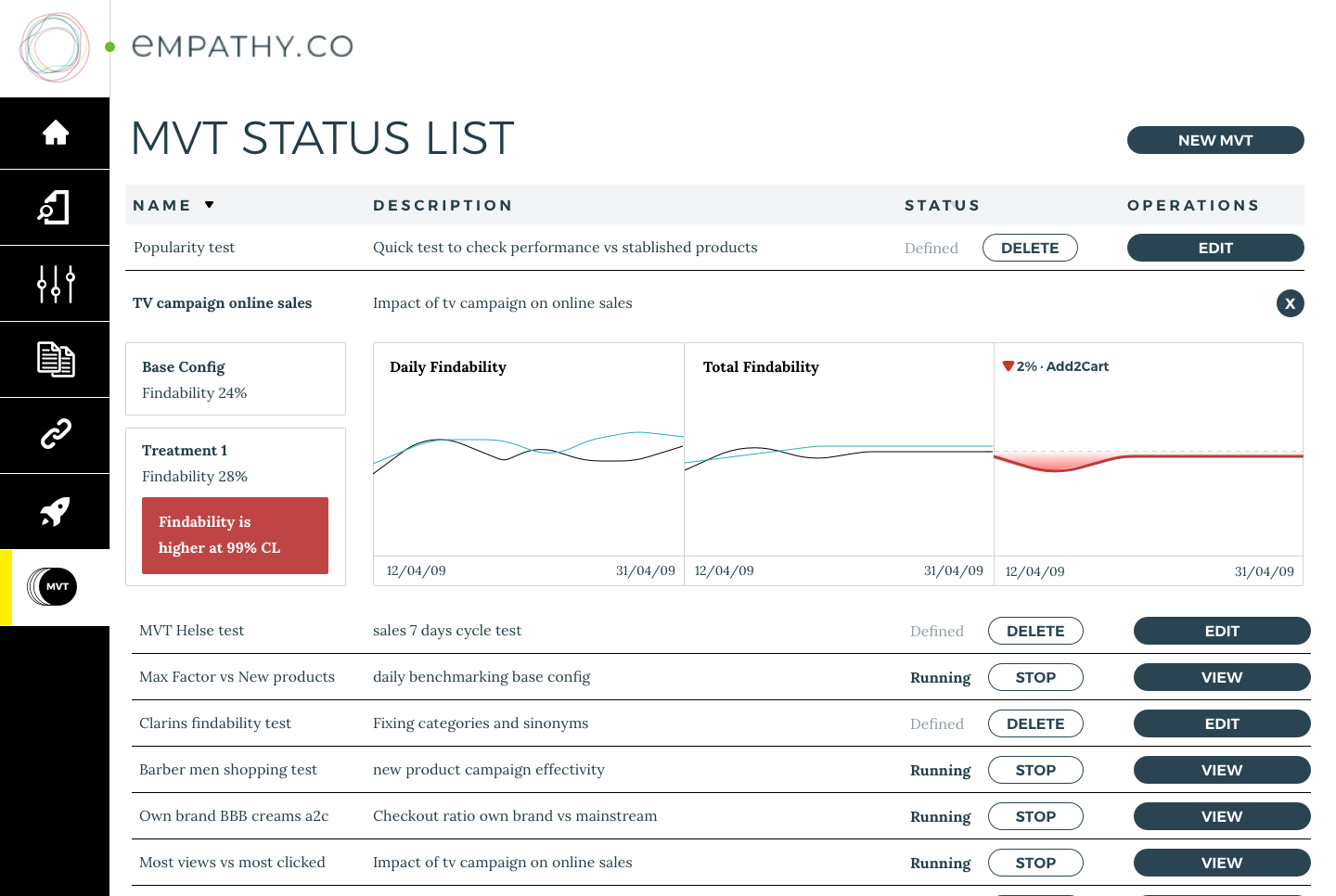Select Max Factor vs New products name

(237, 677)
